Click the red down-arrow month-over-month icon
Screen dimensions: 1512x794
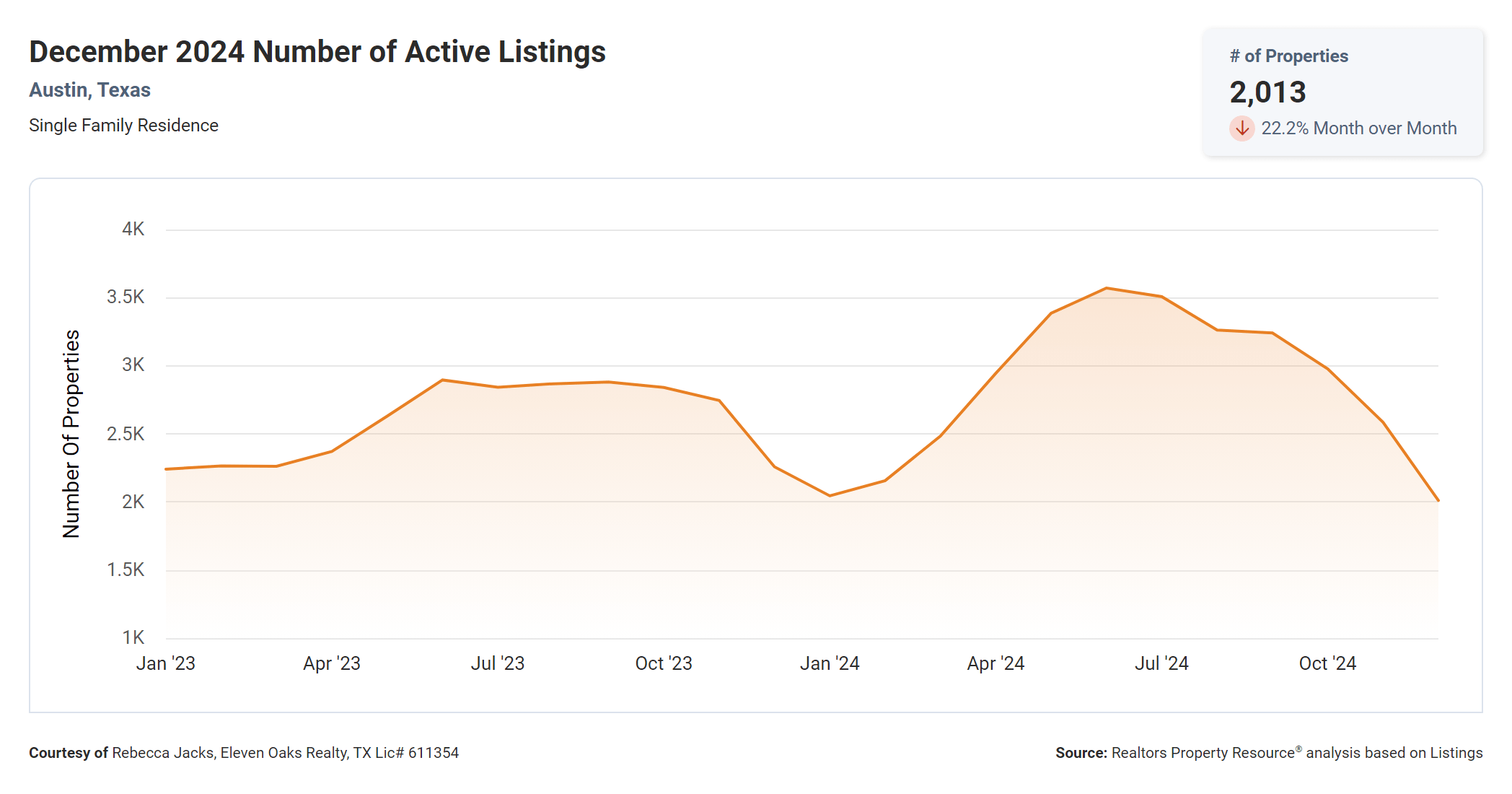click(x=1241, y=128)
